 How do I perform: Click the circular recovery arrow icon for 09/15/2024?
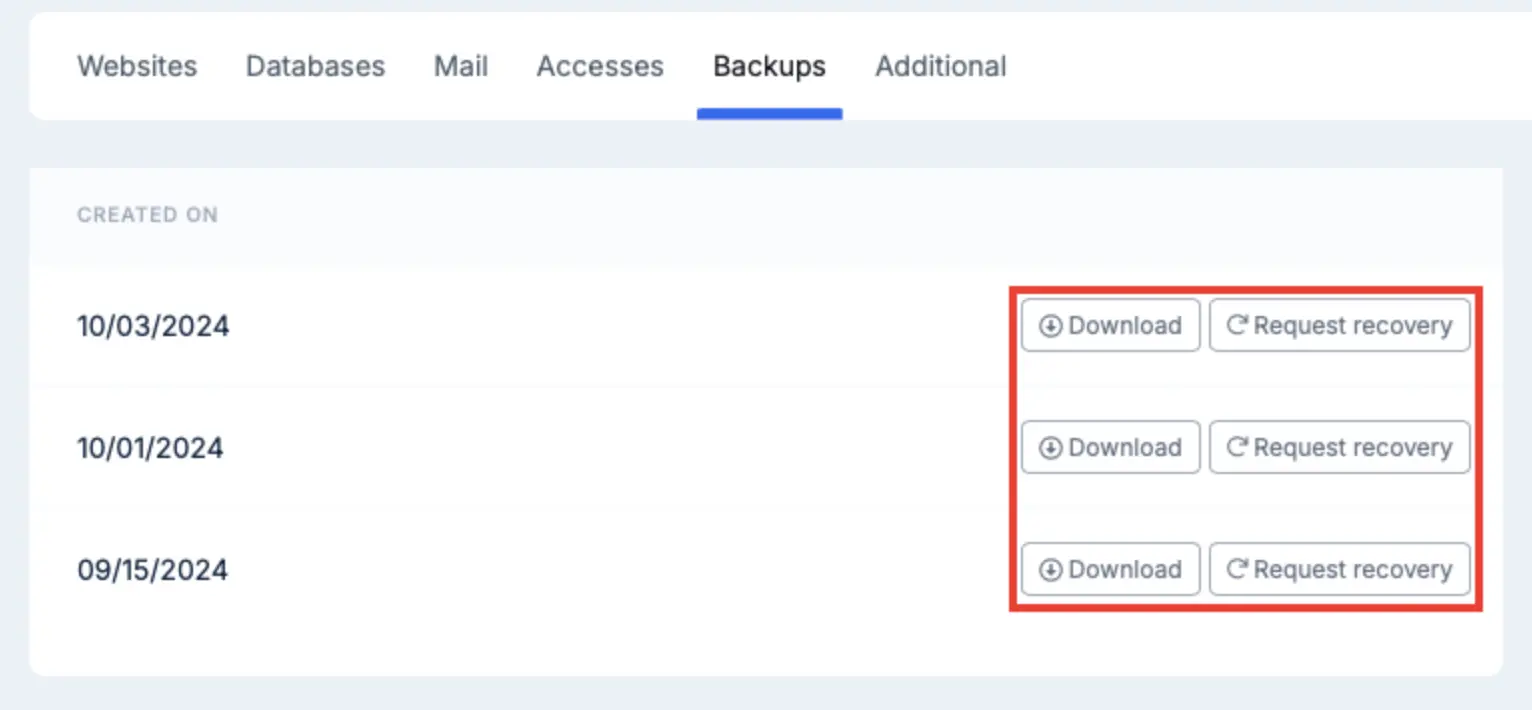click(1237, 569)
